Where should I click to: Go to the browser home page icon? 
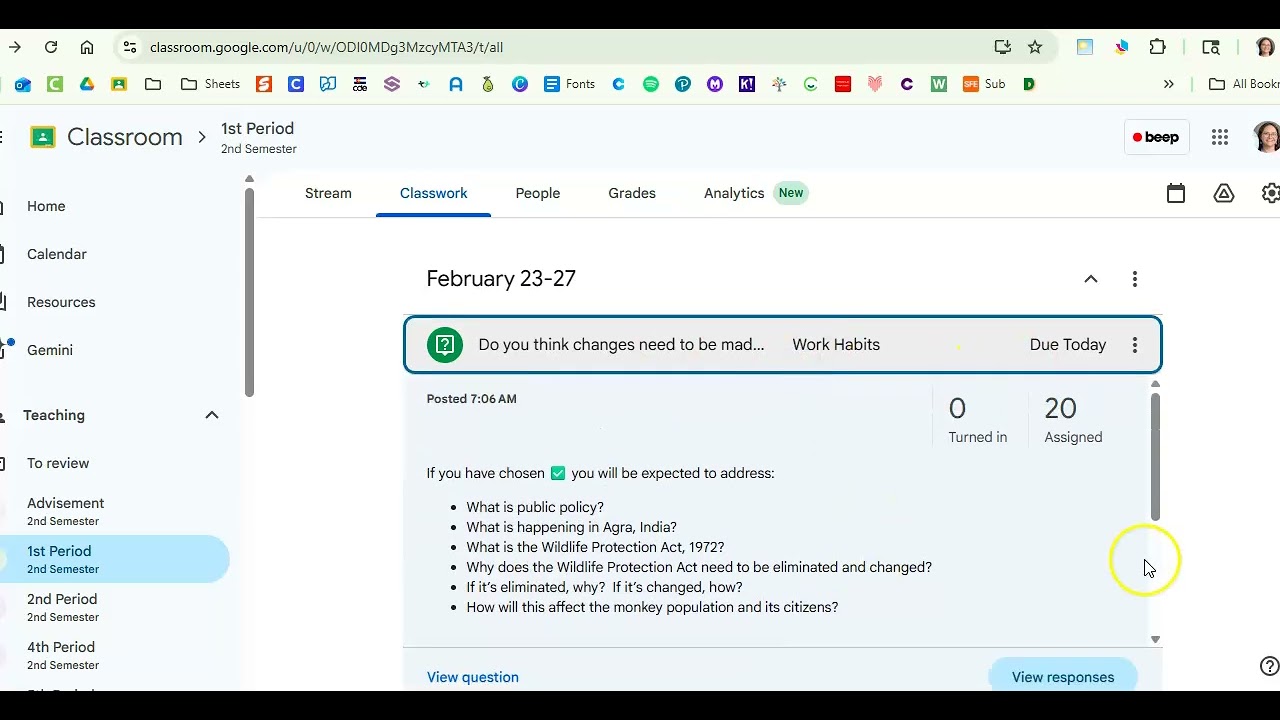tap(87, 47)
